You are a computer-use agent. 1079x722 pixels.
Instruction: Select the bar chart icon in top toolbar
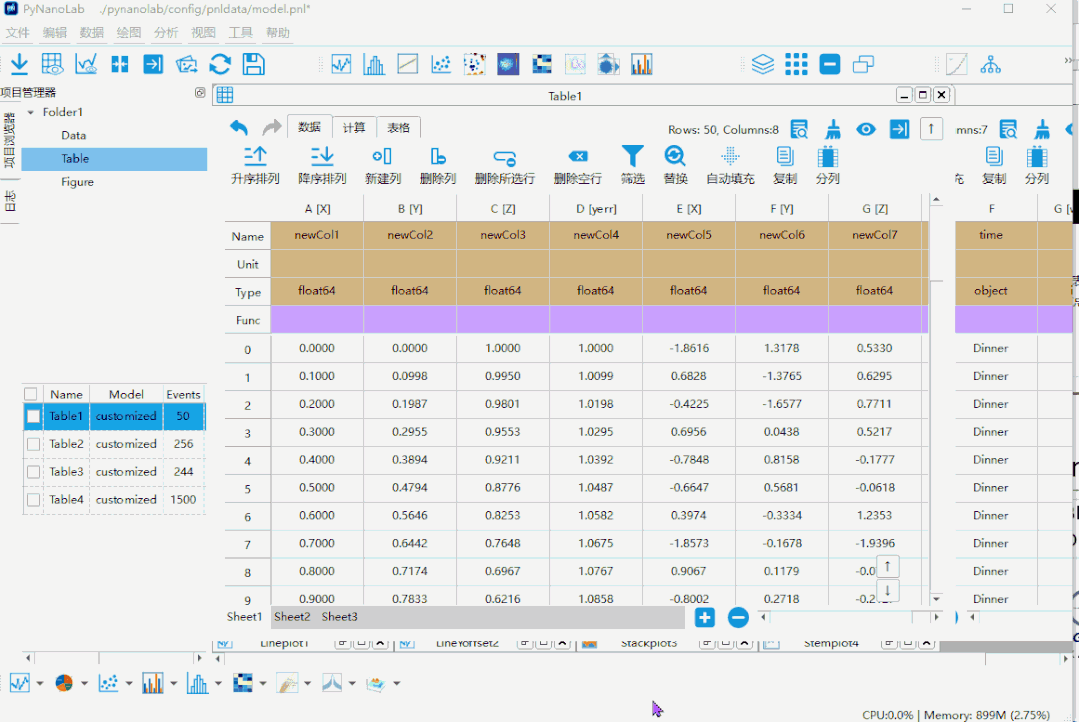(x=641, y=64)
